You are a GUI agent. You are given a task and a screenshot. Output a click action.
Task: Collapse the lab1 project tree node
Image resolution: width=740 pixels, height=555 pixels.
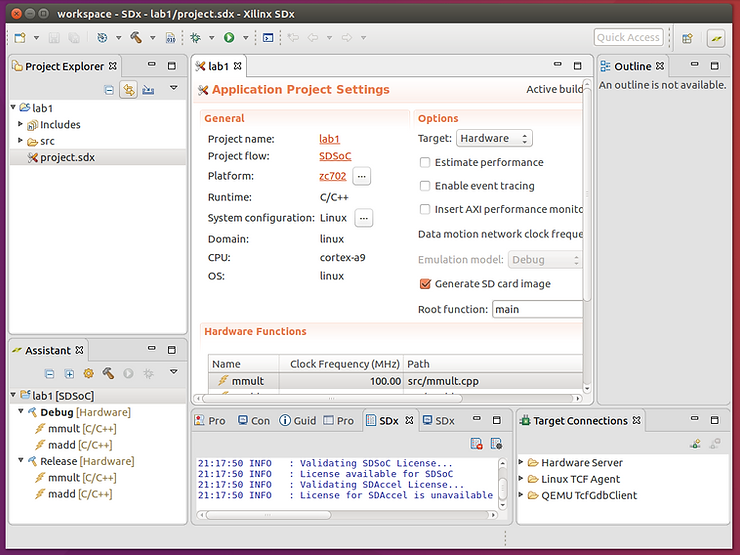click(x=13, y=108)
